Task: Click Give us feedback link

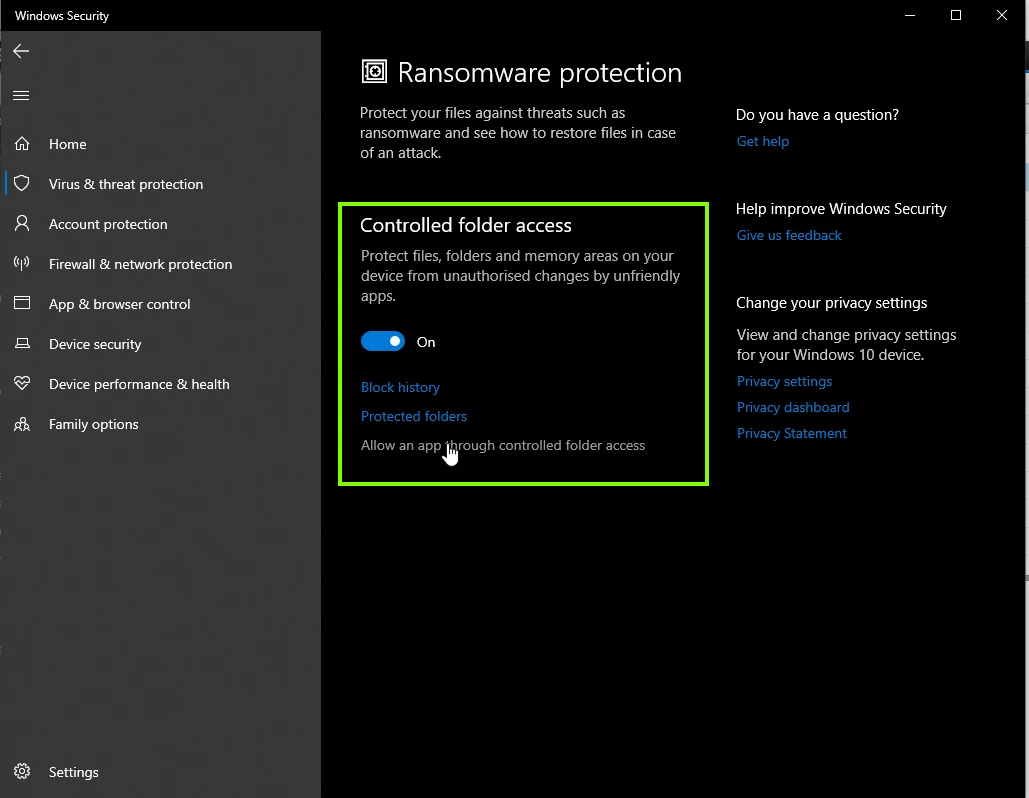Action: (x=789, y=235)
